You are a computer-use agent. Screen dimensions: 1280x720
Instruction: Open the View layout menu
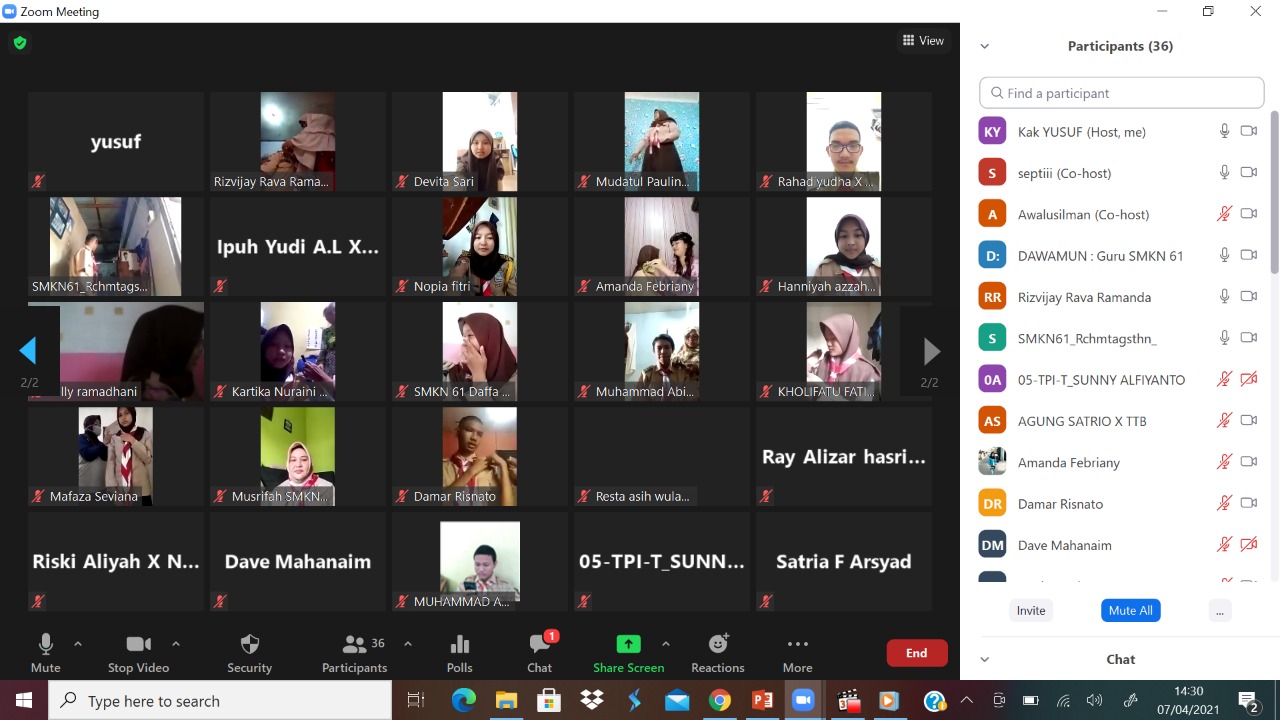click(923, 41)
